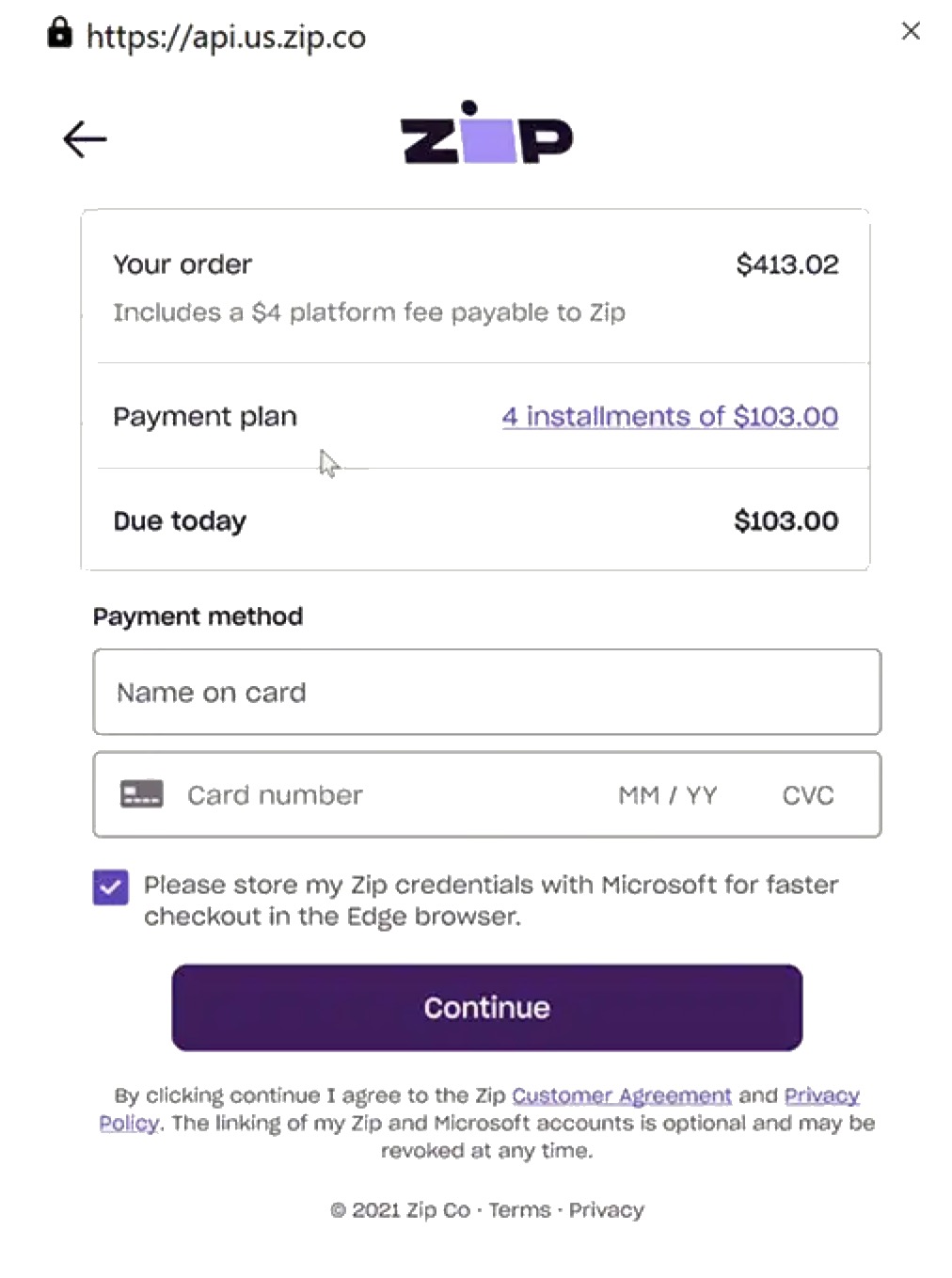Viewport: 952px width, 1278px height.
Task: Click the Card number field
Action: click(376, 795)
